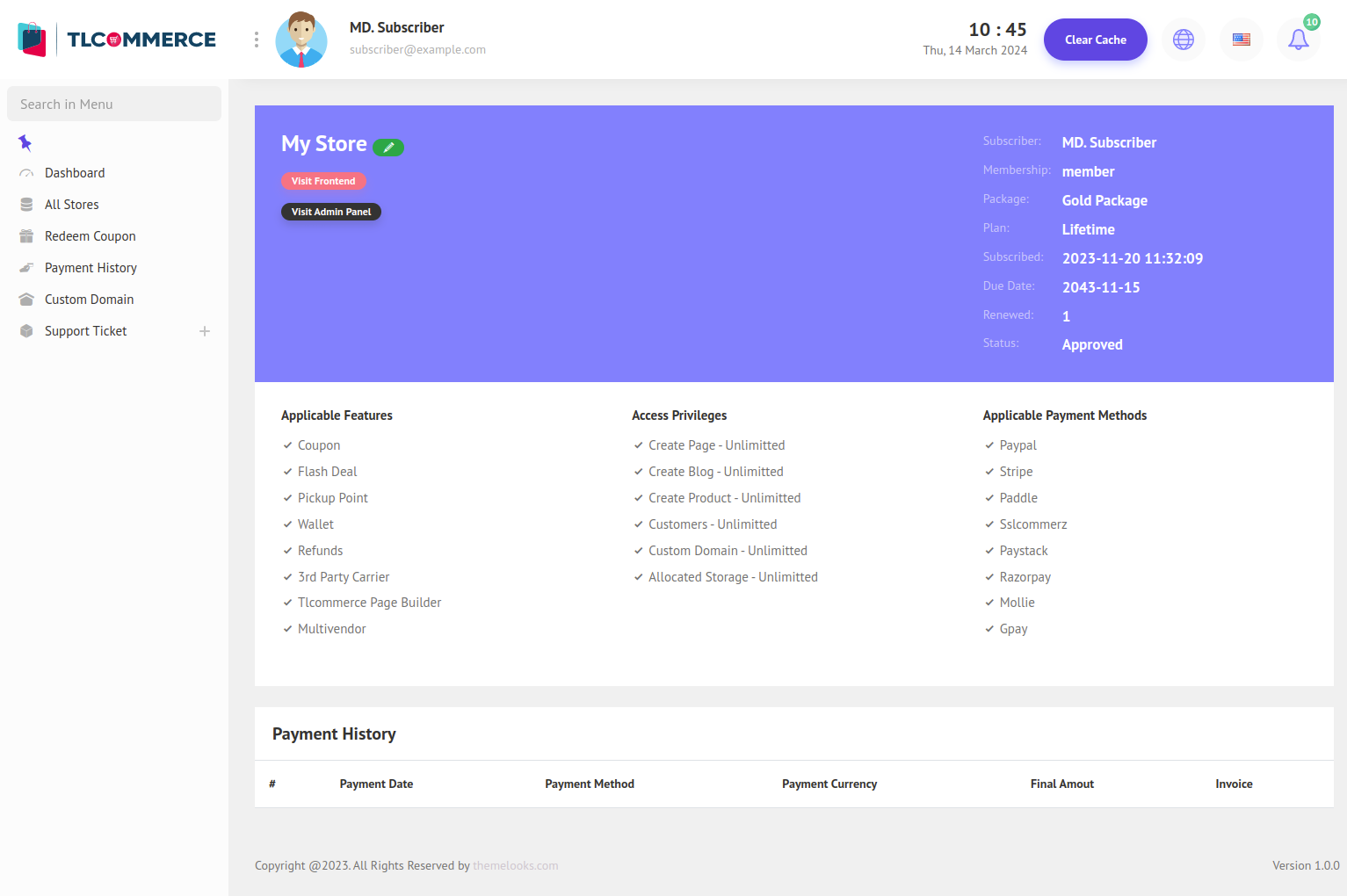Open Custom Domain menu item
This screenshot has width=1347, height=896.
tap(89, 300)
